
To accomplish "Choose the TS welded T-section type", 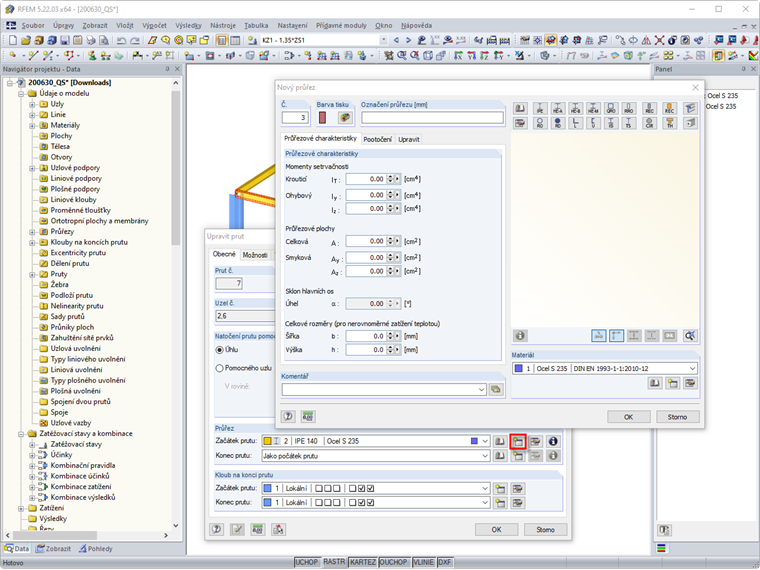I will 629,123.
